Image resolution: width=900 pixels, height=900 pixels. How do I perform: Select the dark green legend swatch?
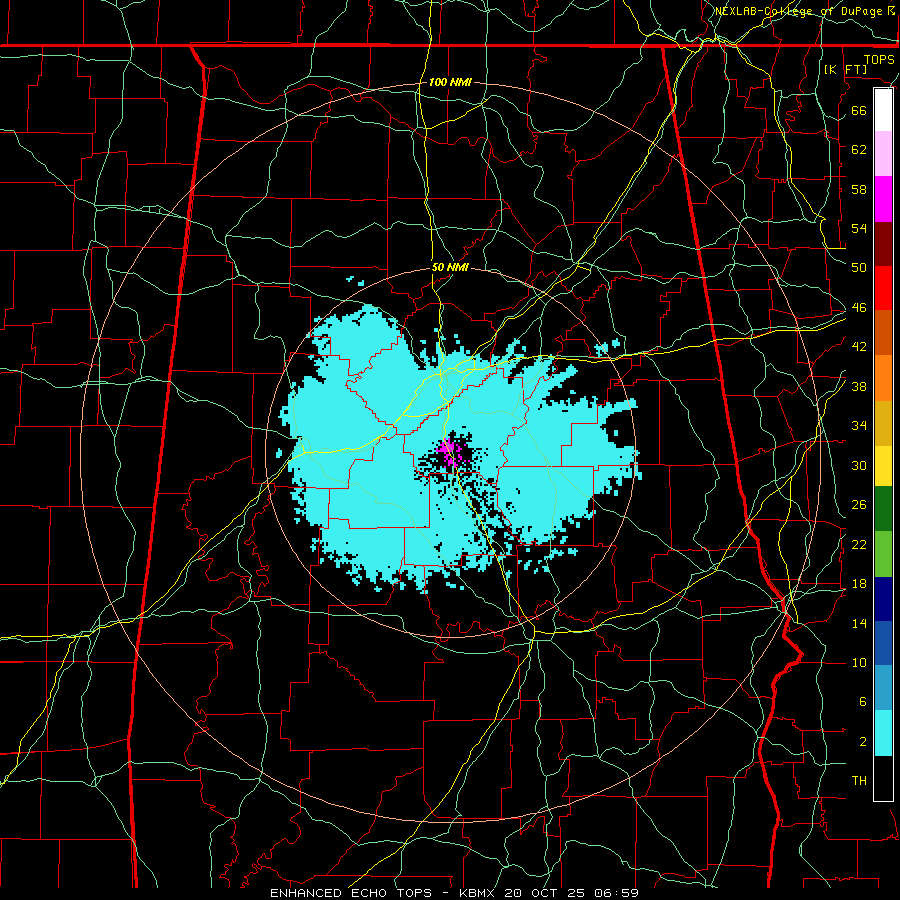[x=883, y=509]
